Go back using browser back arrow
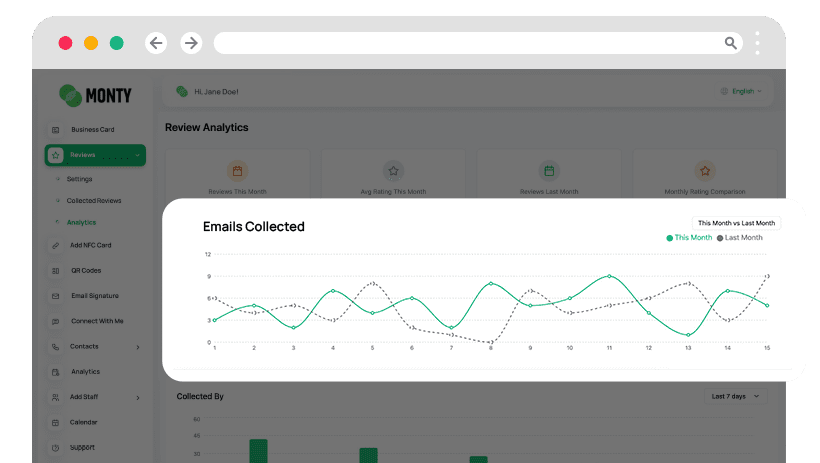 (x=156, y=43)
